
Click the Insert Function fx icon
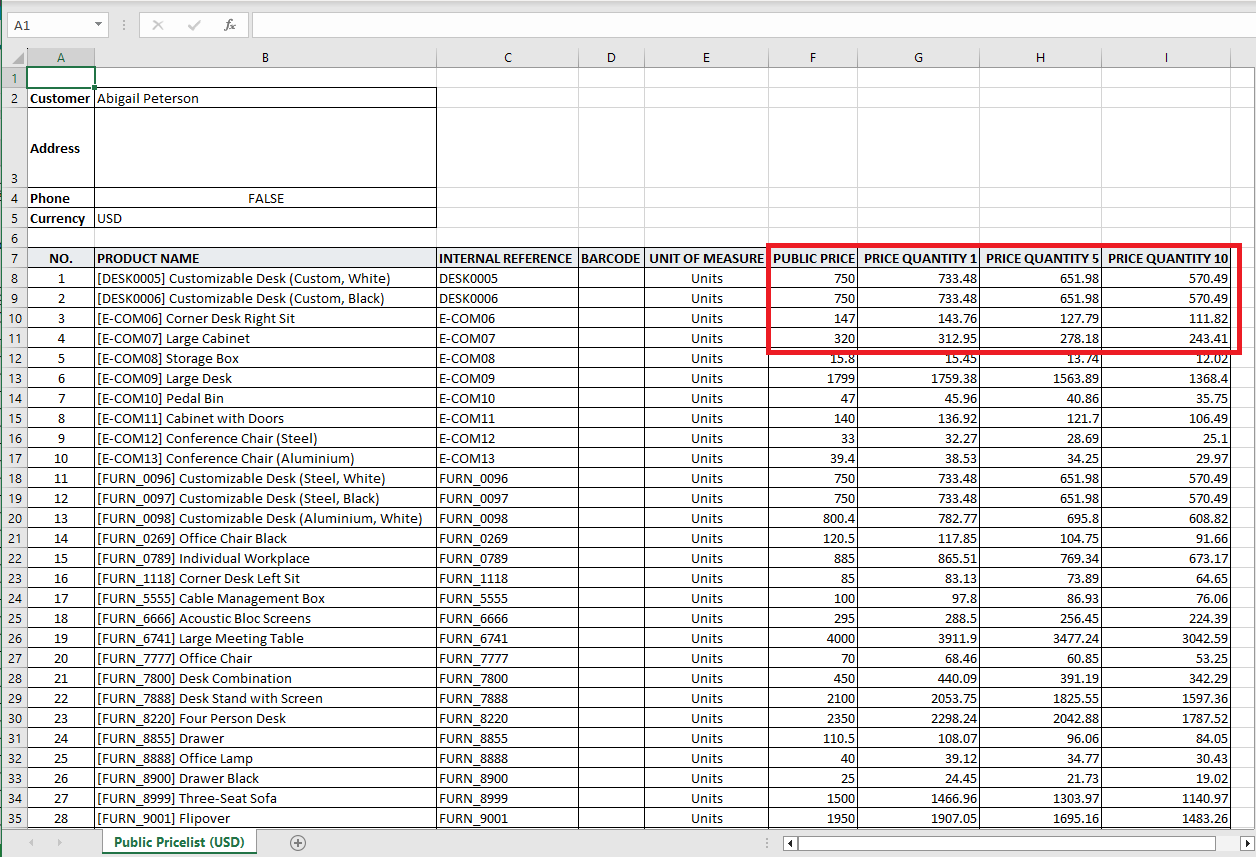click(x=230, y=25)
